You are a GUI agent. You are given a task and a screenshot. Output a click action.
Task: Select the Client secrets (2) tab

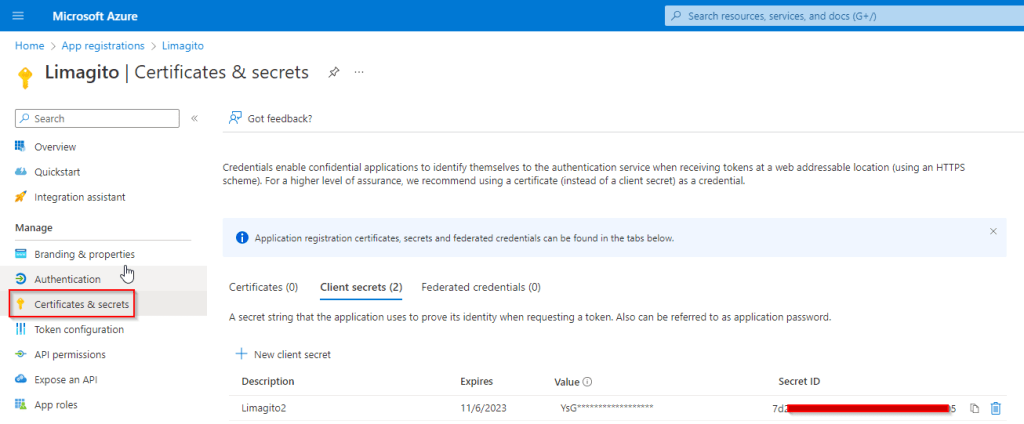pos(361,287)
